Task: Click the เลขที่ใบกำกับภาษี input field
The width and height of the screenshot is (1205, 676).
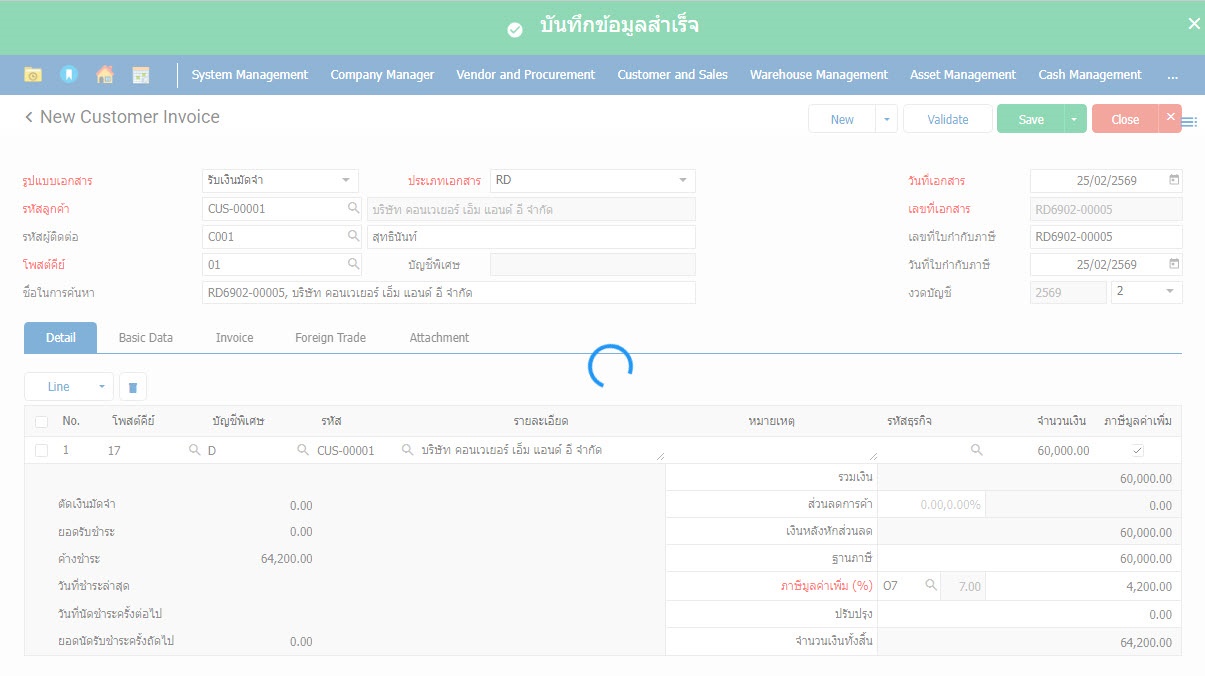Action: point(1105,237)
